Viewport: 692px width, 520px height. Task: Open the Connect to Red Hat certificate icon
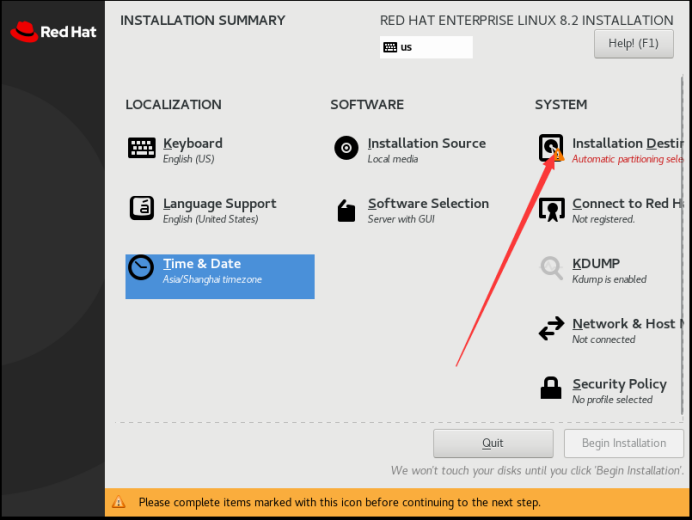coord(552,209)
